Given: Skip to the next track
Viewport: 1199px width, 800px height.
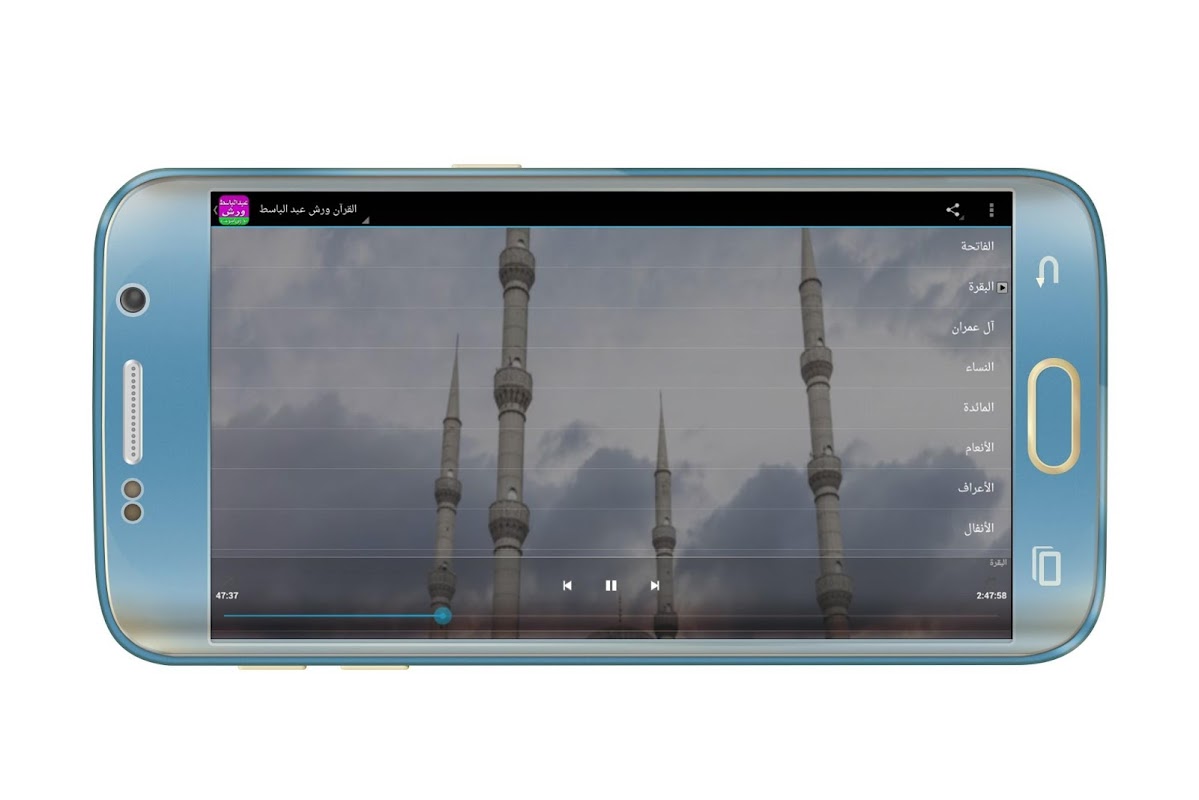Looking at the screenshot, I should point(655,585).
